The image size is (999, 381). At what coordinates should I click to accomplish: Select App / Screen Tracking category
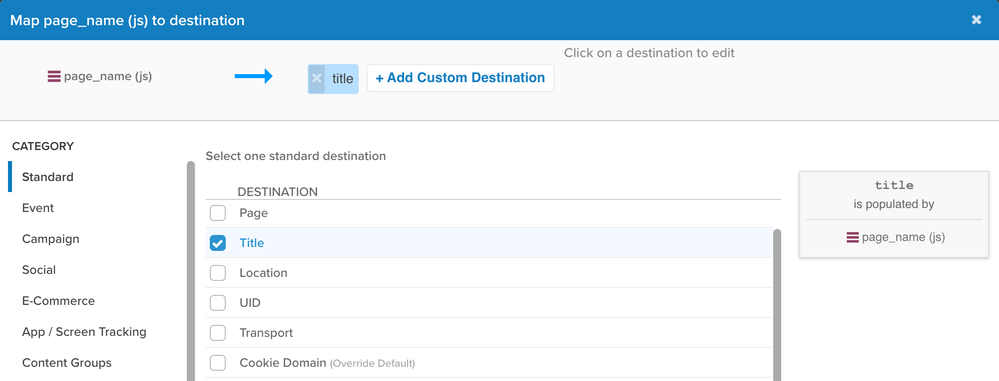[84, 331]
